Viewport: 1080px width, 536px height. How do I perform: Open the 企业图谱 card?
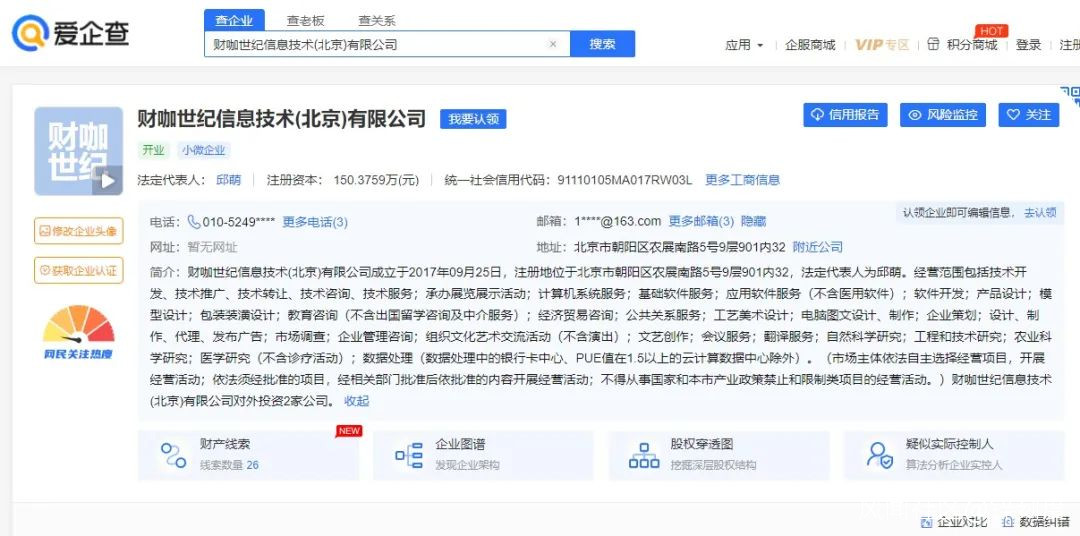click(483, 455)
